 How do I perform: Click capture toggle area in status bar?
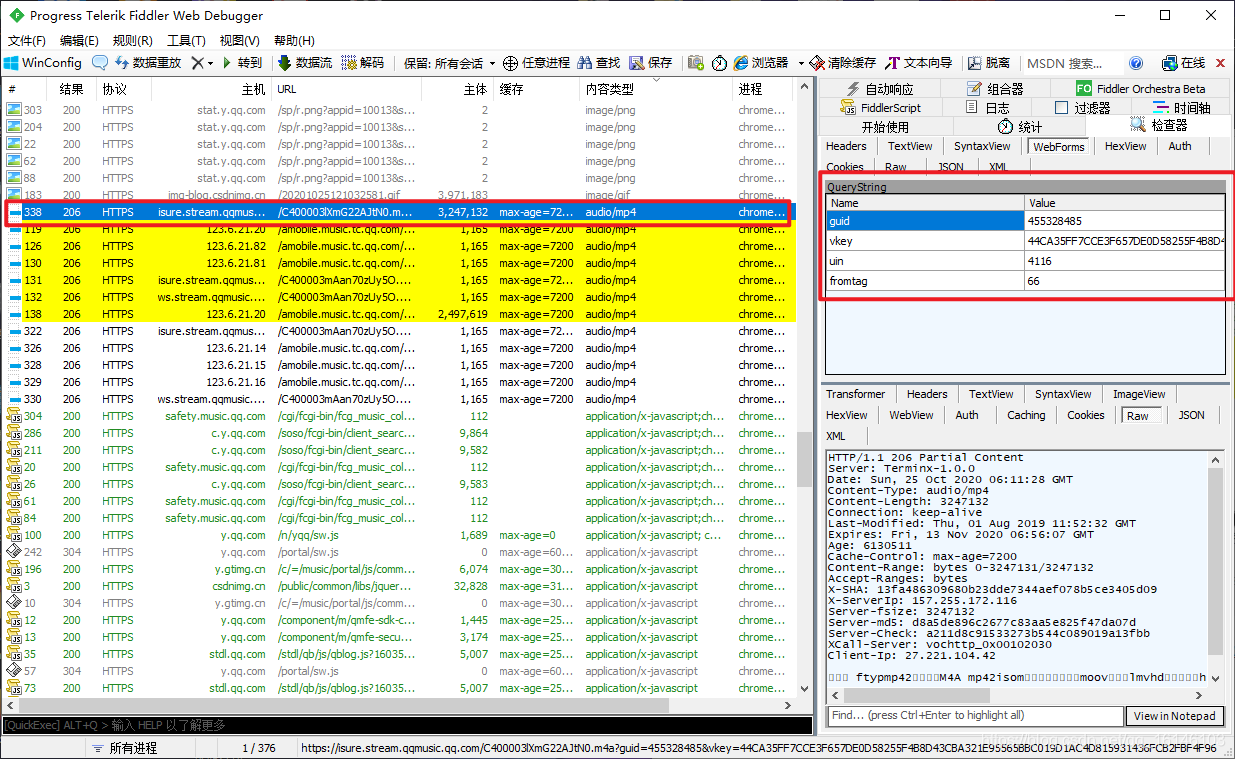tap(43, 748)
